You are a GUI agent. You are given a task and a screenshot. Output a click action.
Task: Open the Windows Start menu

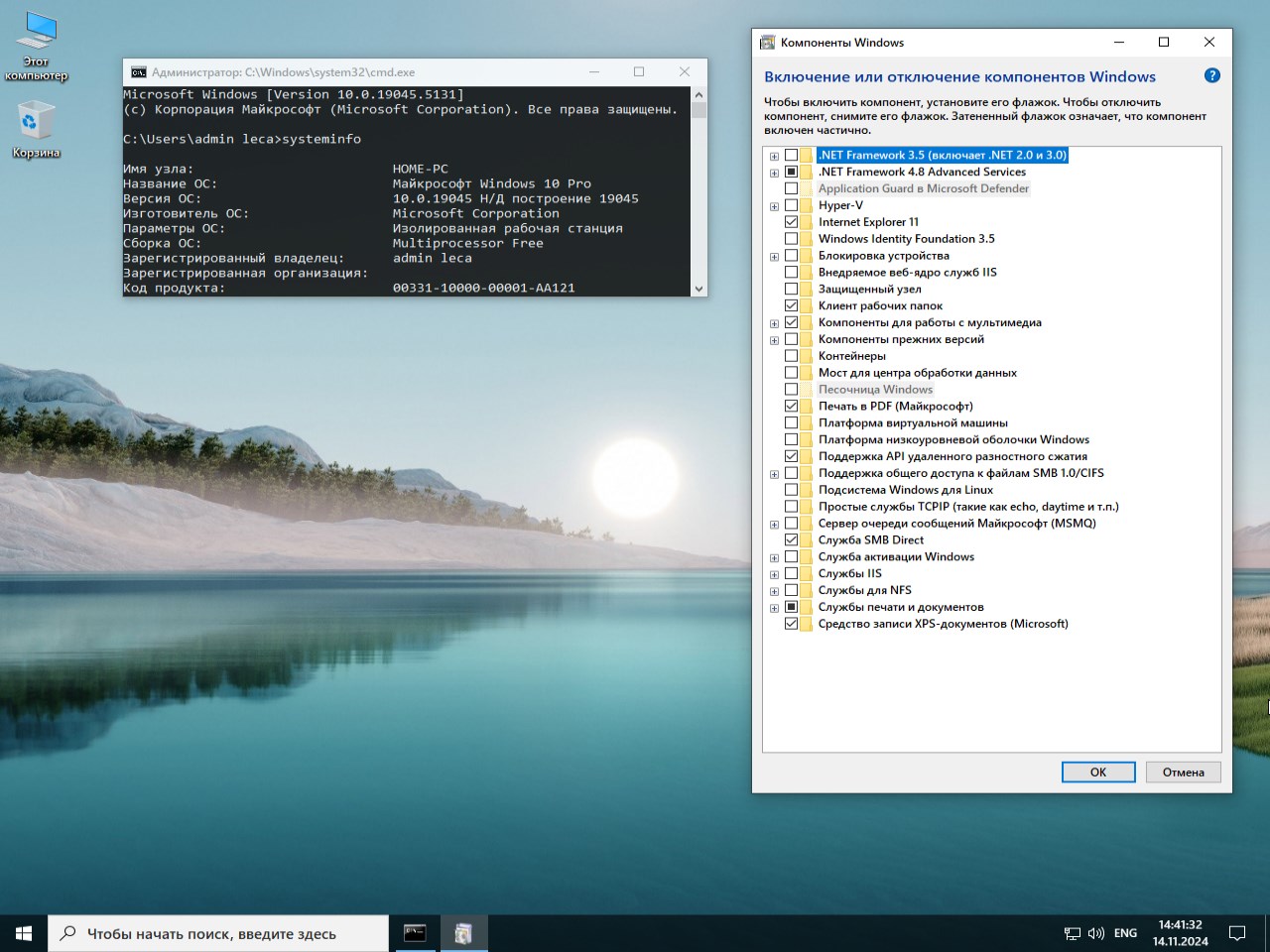(x=24, y=933)
